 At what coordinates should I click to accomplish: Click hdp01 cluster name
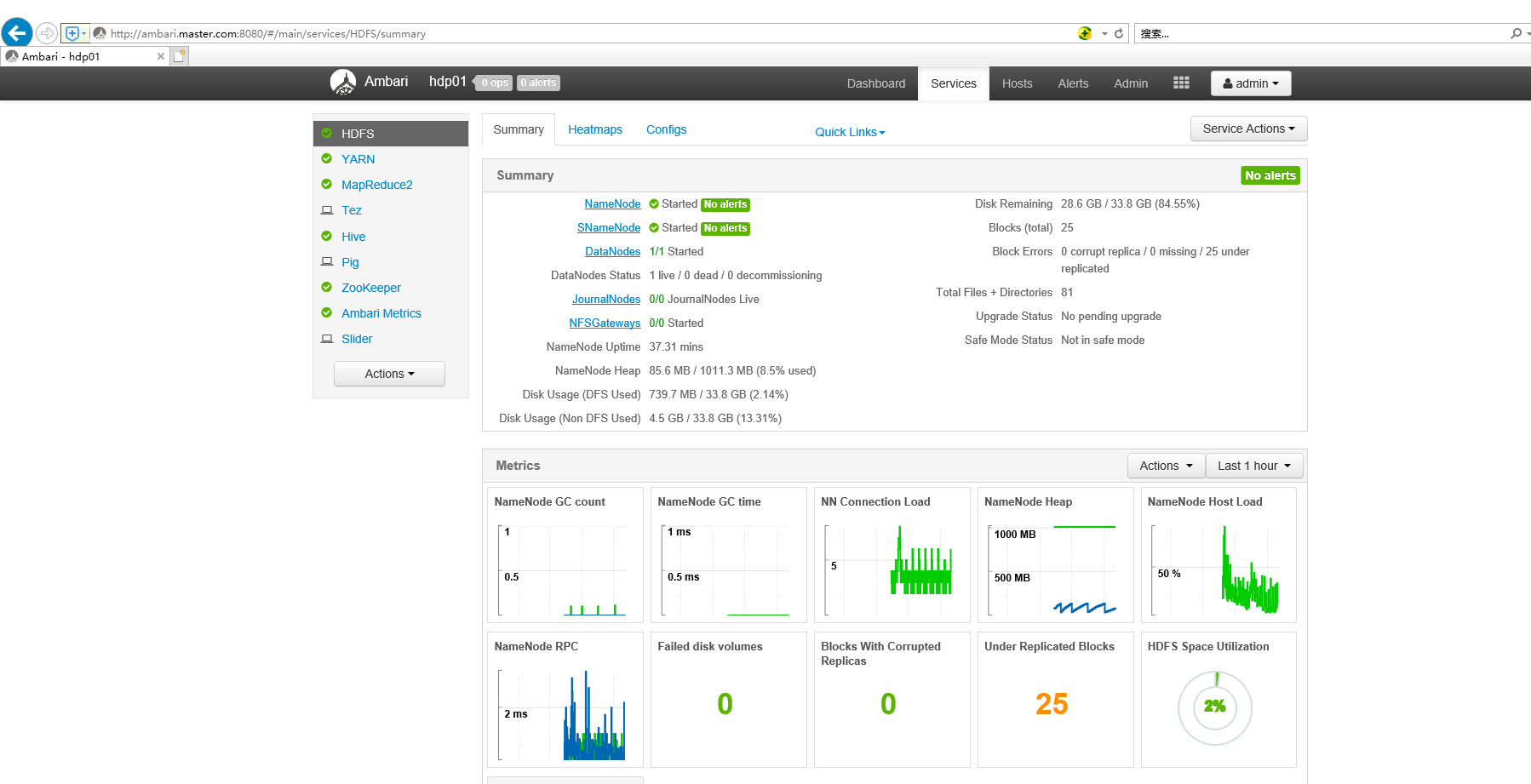coord(448,82)
